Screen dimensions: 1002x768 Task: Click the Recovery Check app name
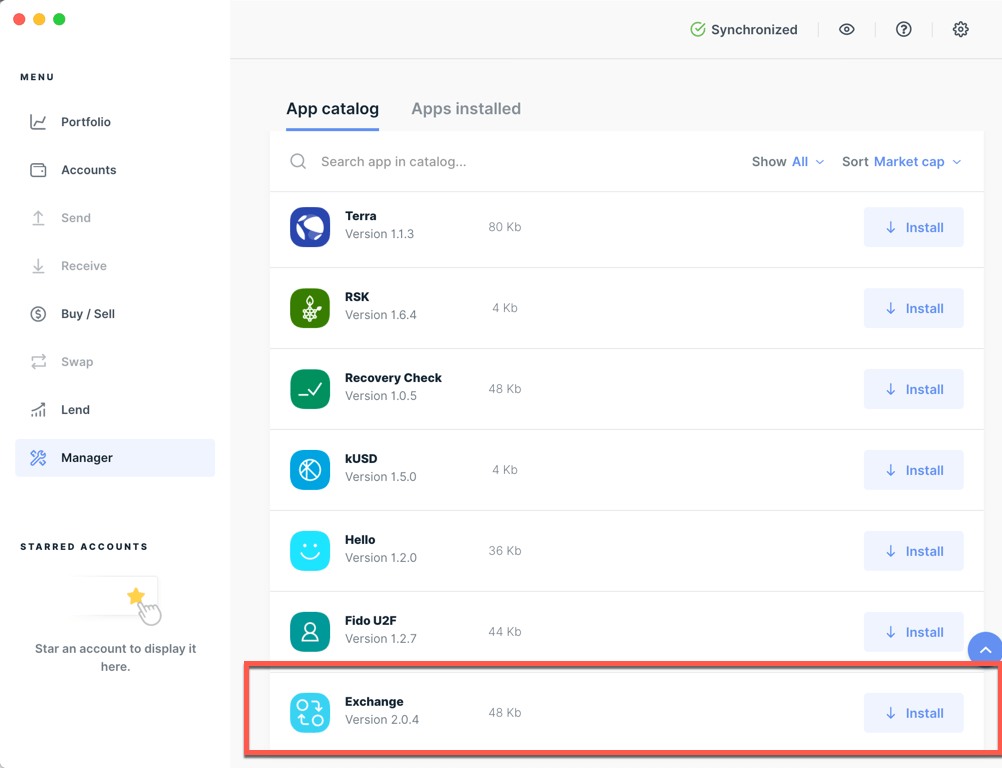393,378
